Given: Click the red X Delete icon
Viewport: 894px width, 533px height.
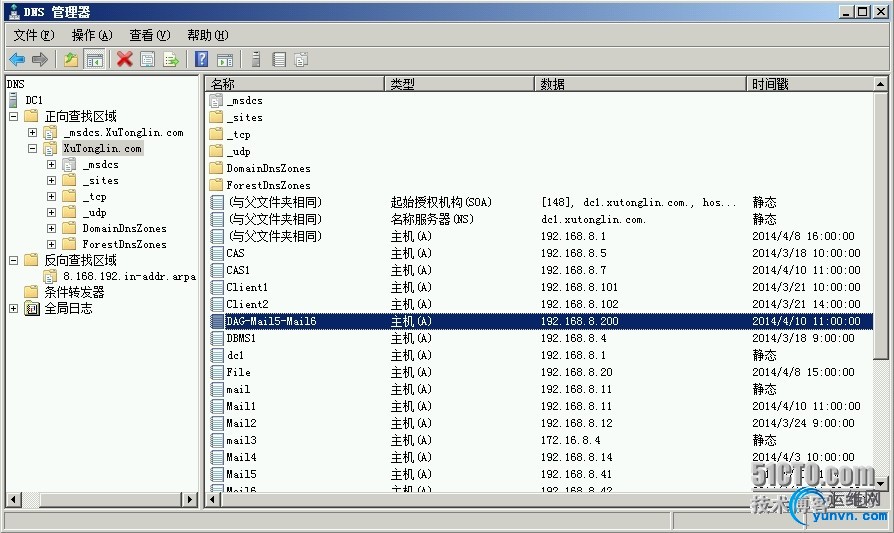Looking at the screenshot, I should (124, 59).
